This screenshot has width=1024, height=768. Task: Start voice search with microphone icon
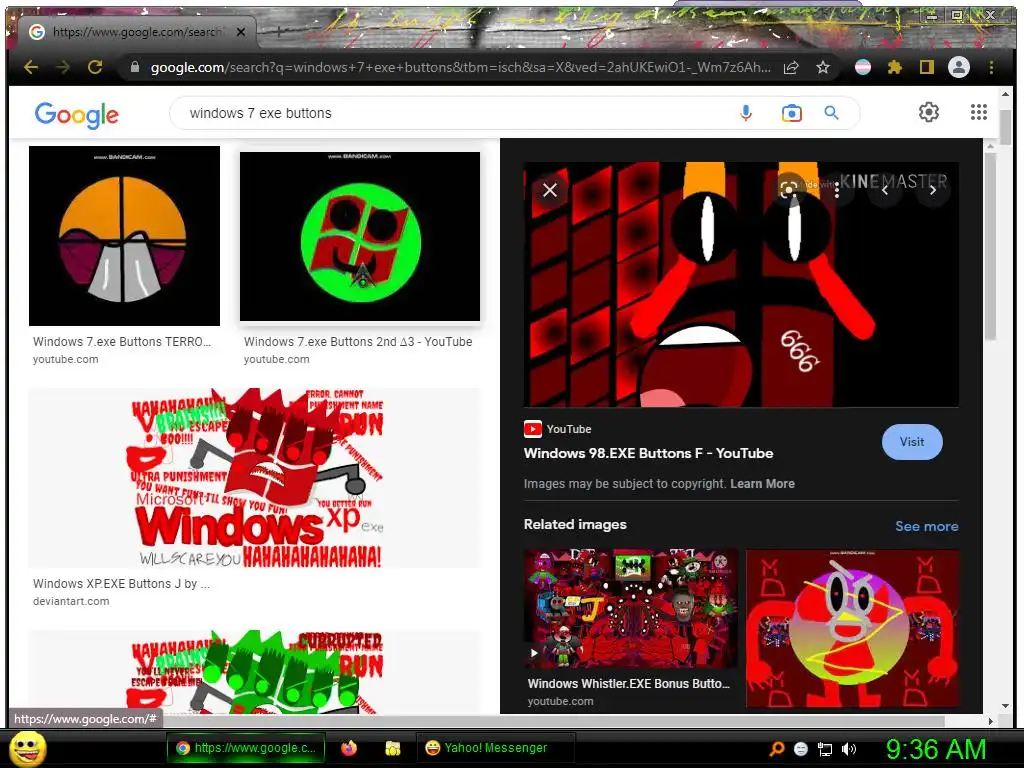click(746, 113)
